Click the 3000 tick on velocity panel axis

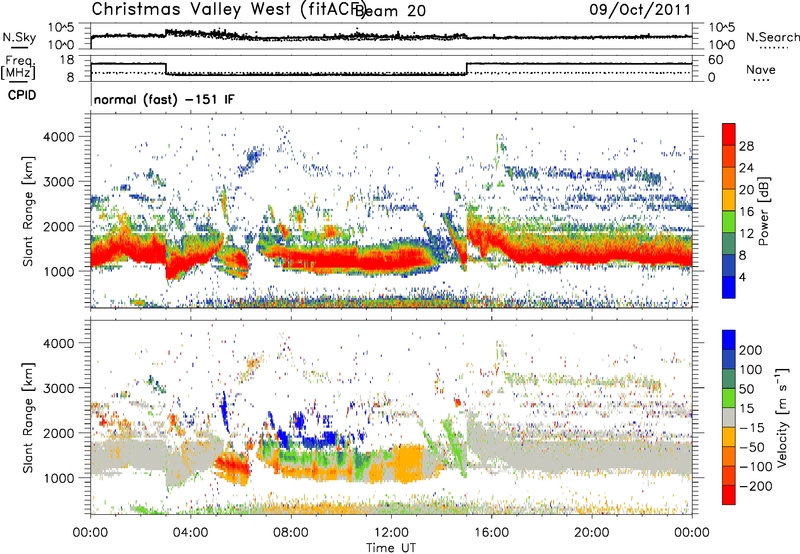point(59,388)
